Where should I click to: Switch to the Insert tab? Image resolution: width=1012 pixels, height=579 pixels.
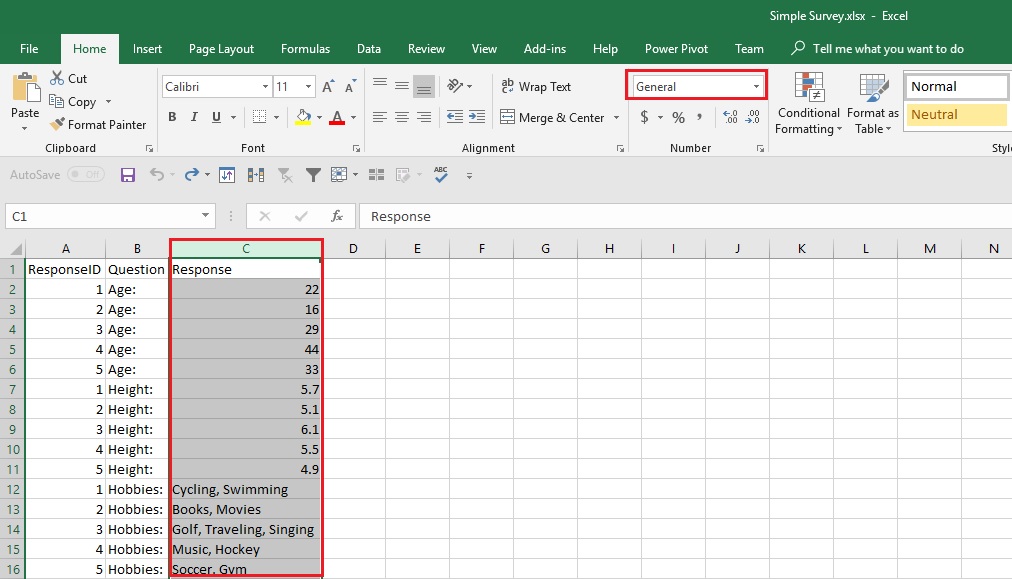click(147, 48)
